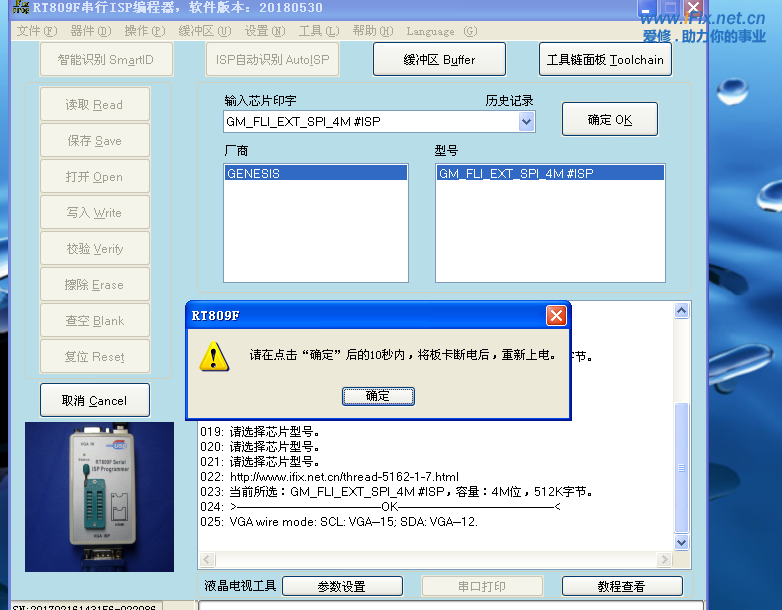Select GM_FLI_EXT_SPI_4M #ISP in model list
This screenshot has width=782, height=610.
(550, 173)
